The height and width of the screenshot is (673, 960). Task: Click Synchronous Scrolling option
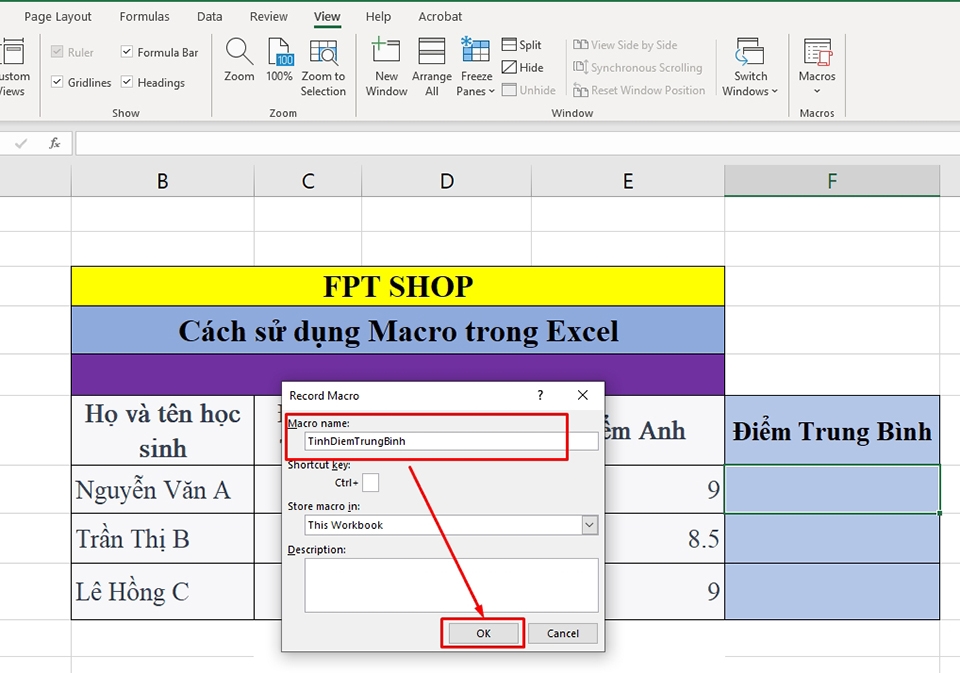pos(637,67)
